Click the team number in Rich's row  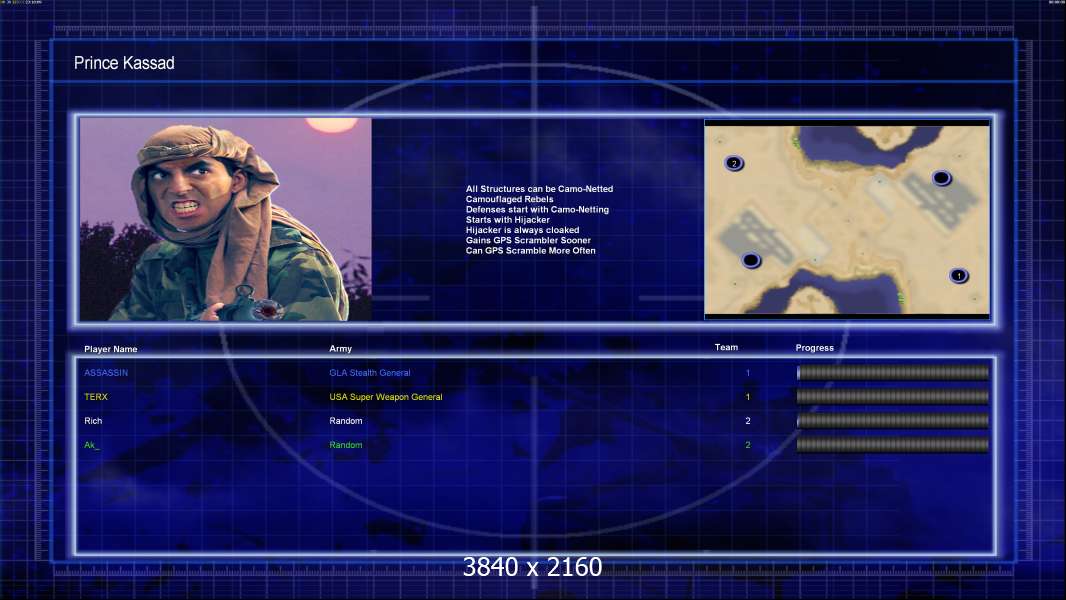(x=748, y=421)
